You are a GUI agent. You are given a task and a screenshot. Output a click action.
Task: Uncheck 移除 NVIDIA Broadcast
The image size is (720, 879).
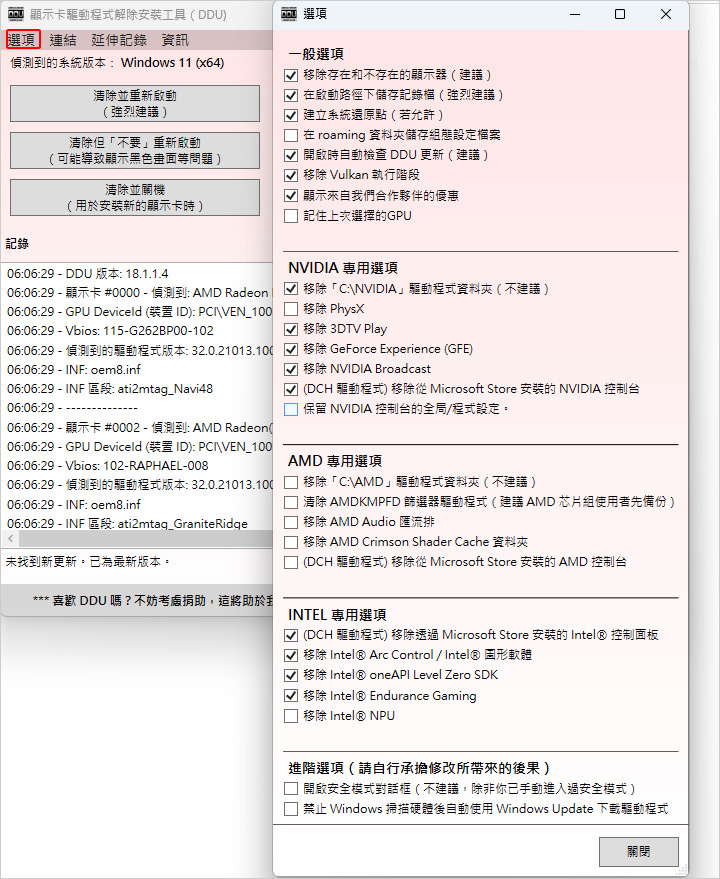290,369
